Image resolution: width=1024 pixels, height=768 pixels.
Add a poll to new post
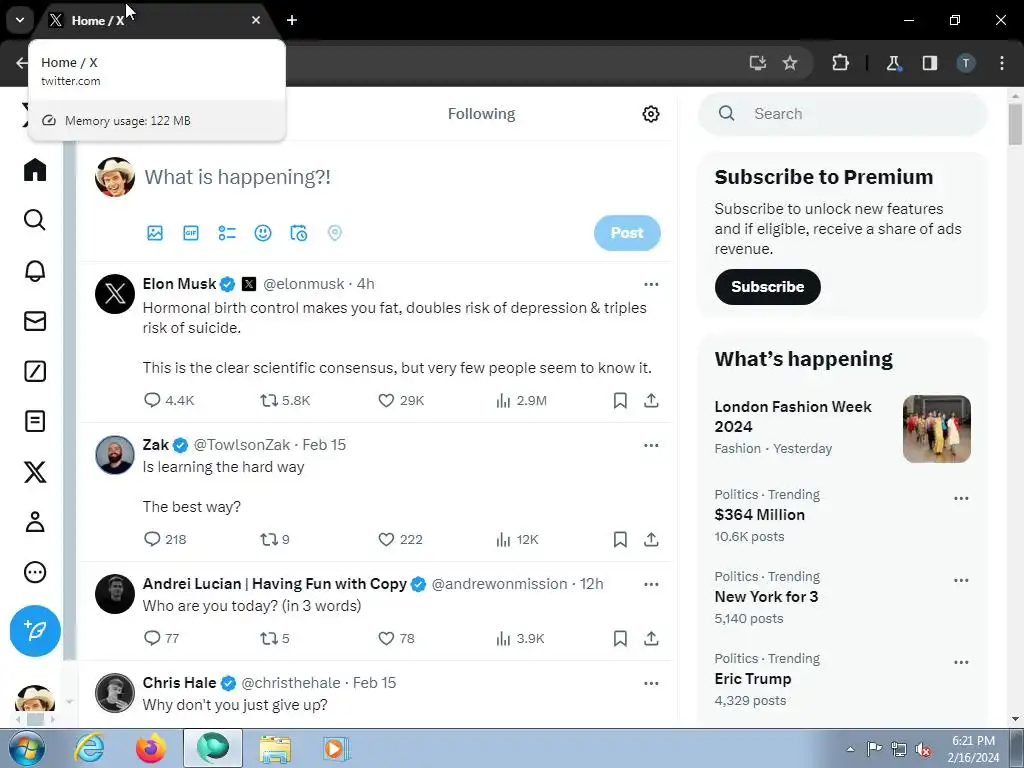point(227,233)
